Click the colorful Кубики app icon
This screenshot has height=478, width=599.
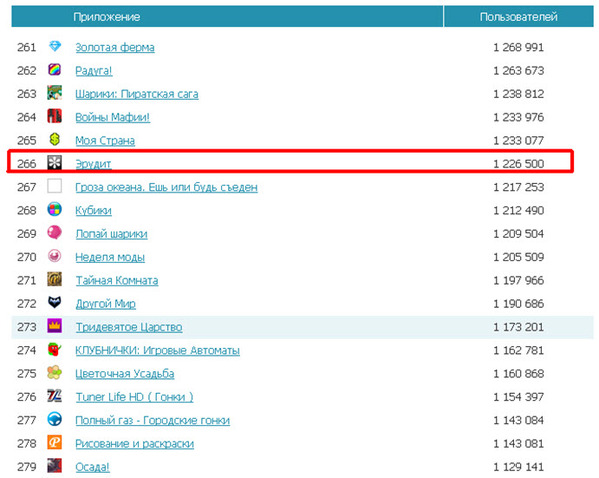click(55, 209)
